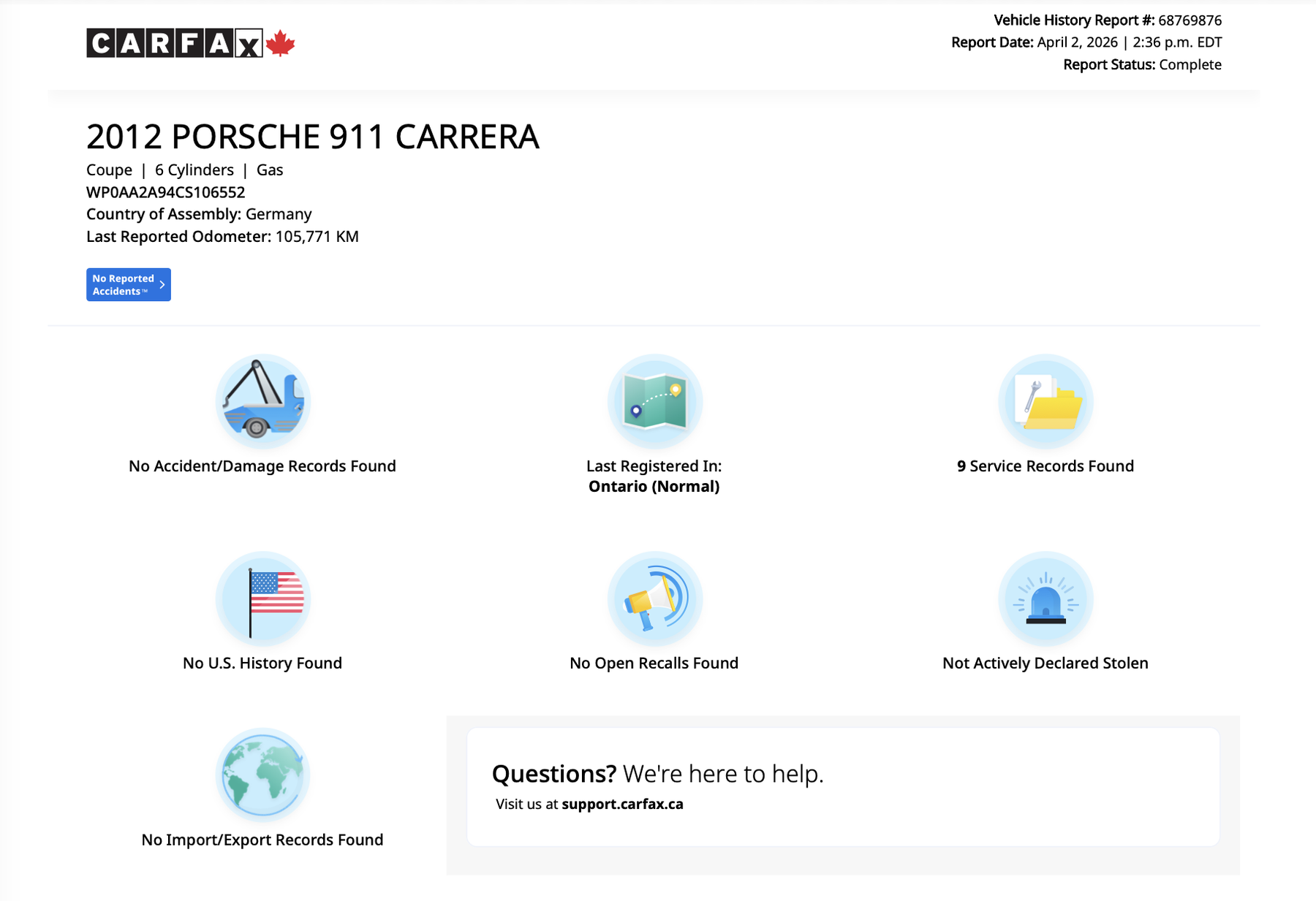
Task: Click the CARFAX logo
Action: coord(174,43)
